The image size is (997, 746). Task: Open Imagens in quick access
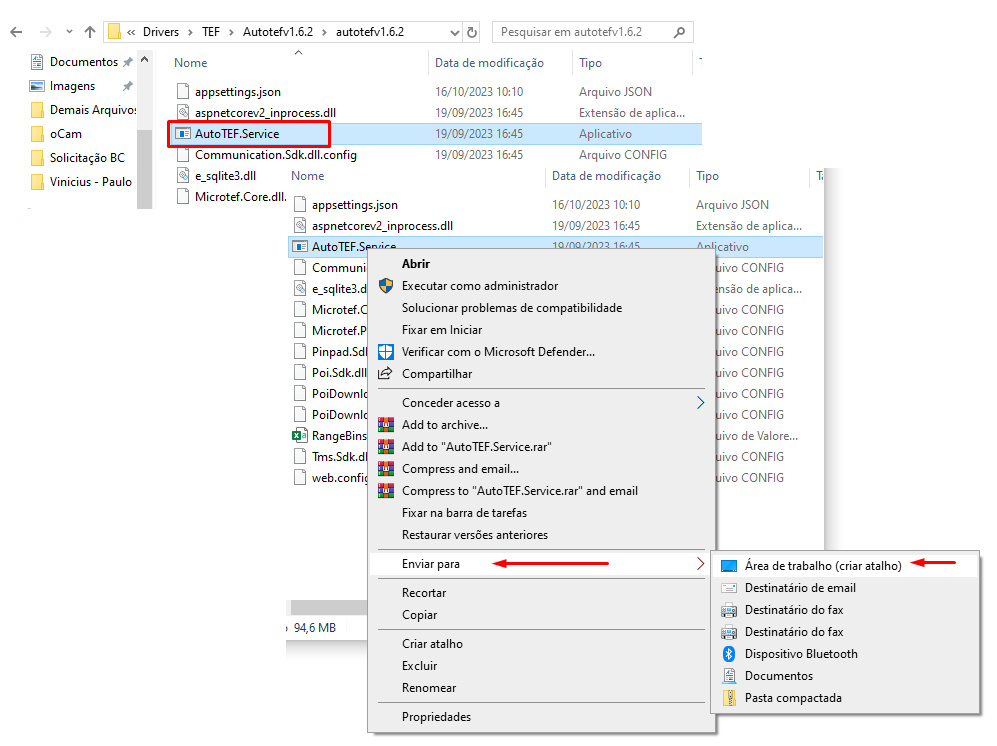click(72, 86)
